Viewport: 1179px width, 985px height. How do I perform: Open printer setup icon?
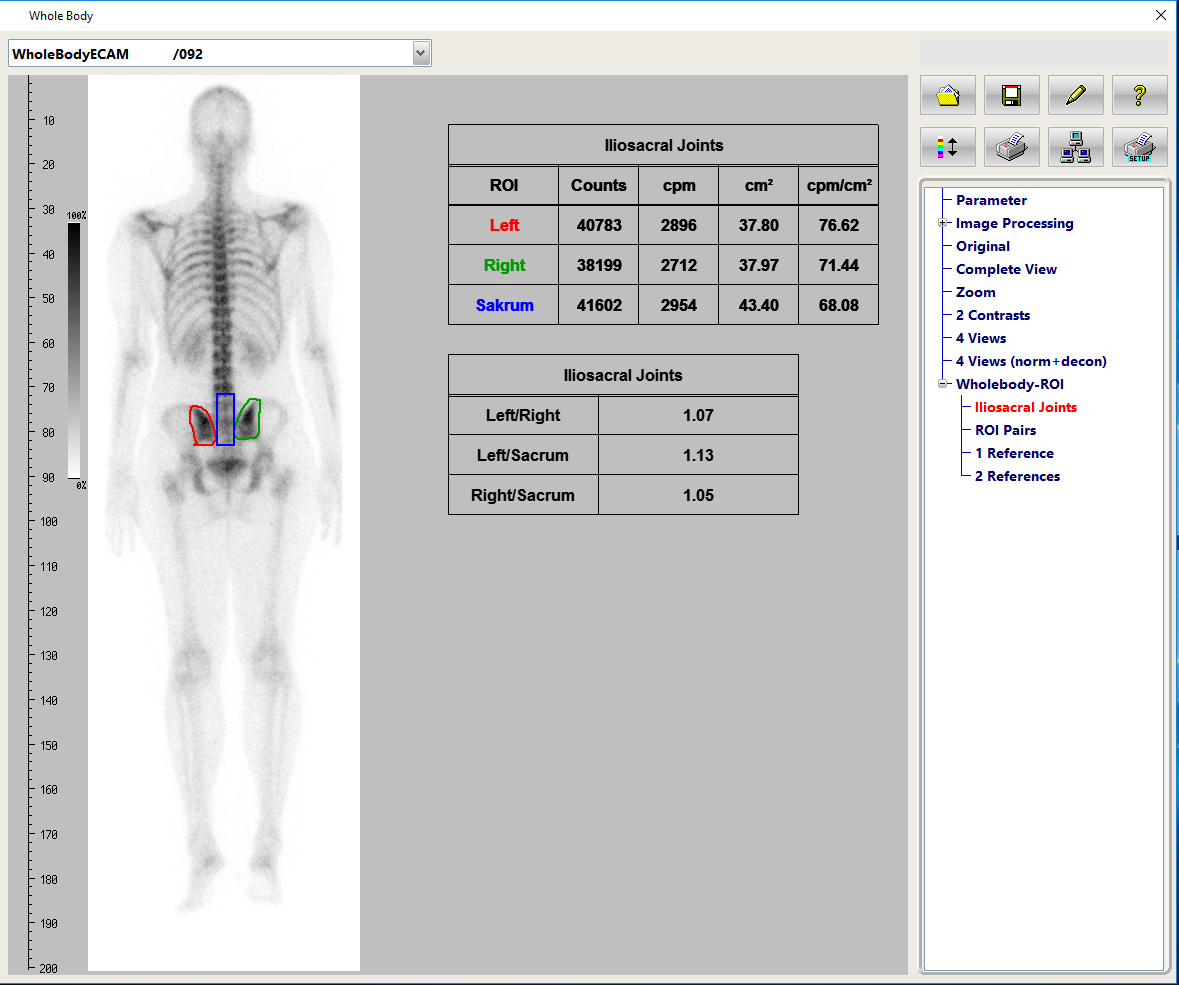click(1139, 147)
